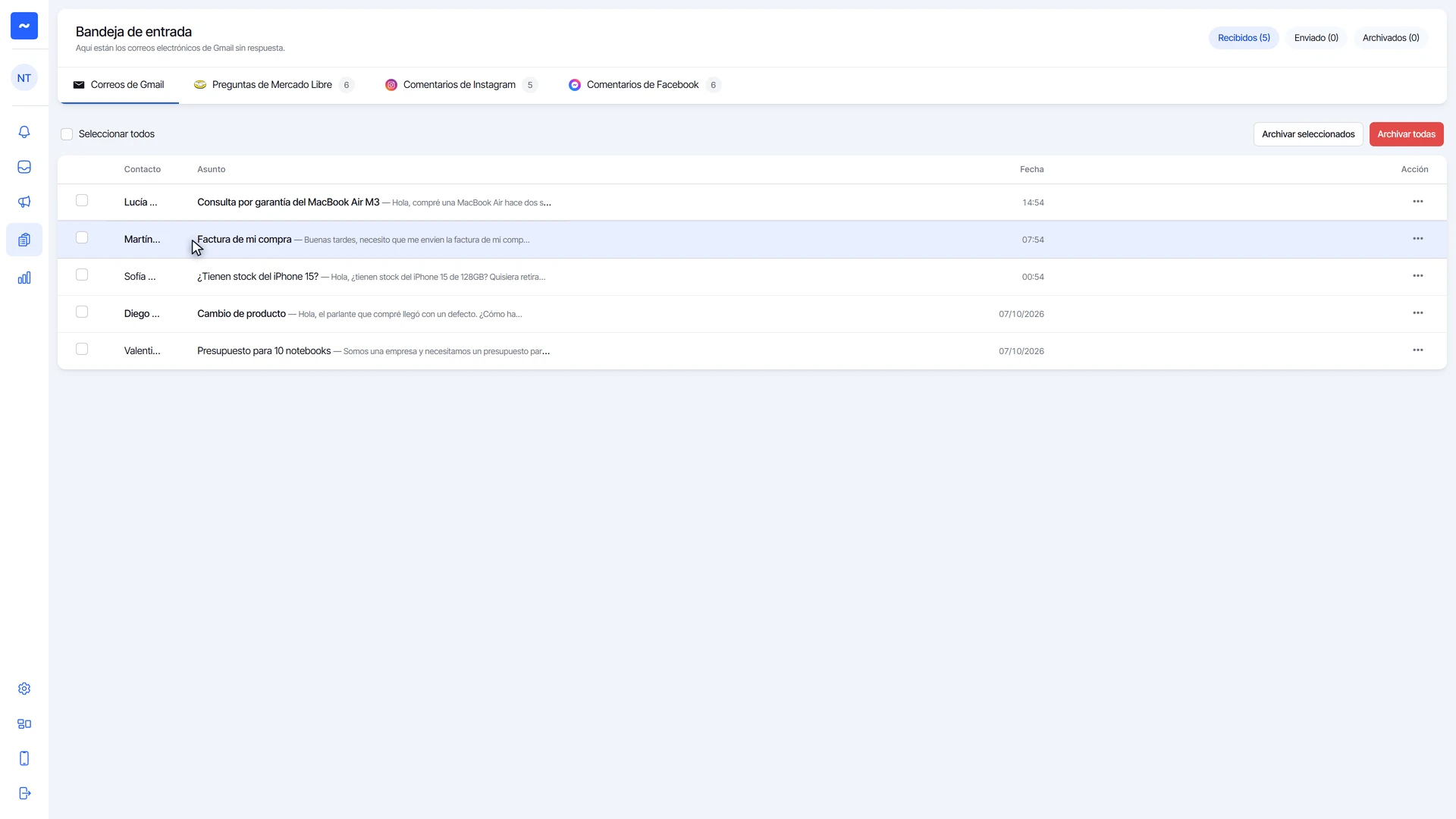Open actions menu for Diego's email

1417,313
